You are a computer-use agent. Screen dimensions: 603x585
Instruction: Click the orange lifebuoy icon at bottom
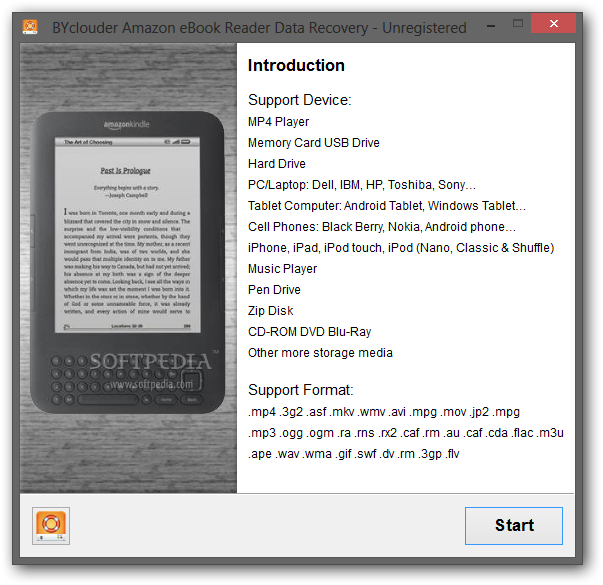coord(51,525)
